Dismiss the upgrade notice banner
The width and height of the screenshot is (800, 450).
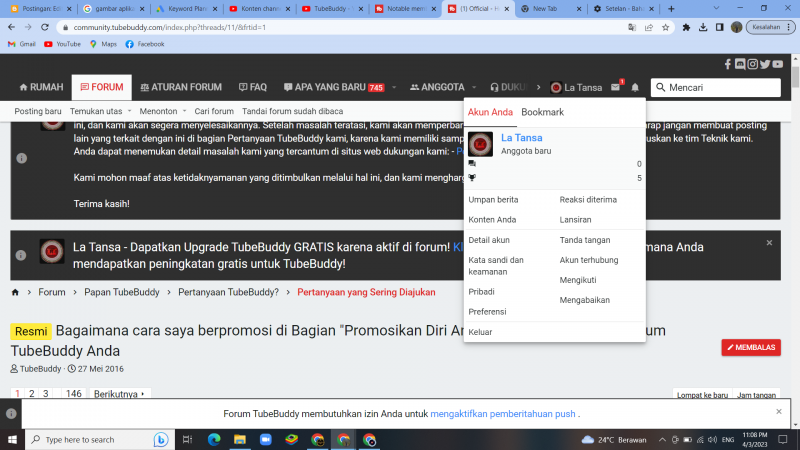[769, 243]
